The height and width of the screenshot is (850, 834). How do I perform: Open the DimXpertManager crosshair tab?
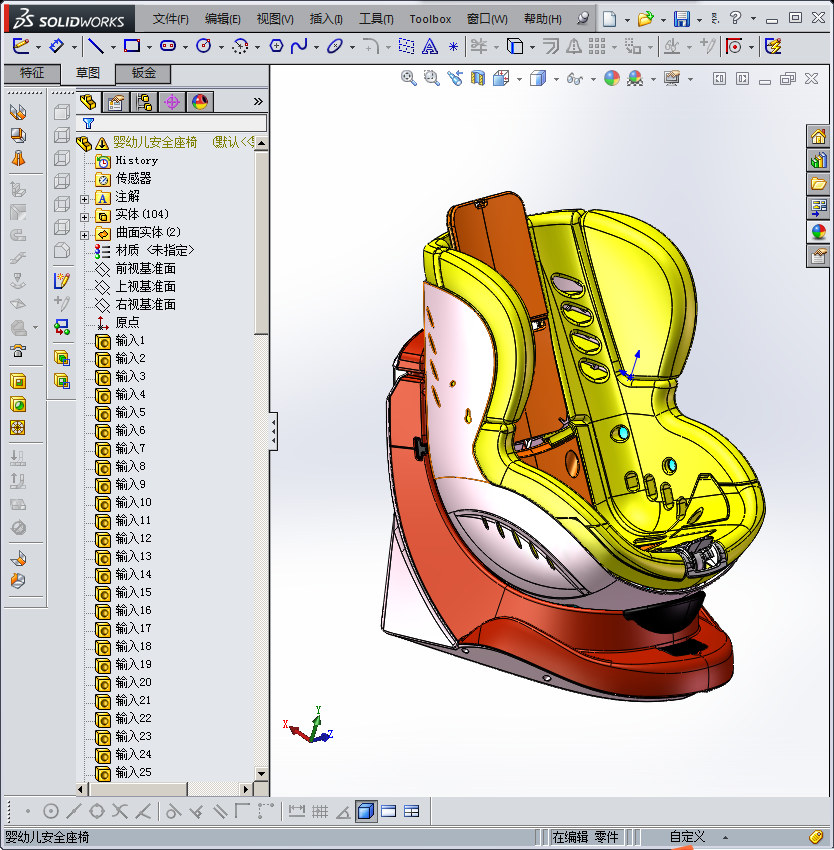tap(172, 102)
